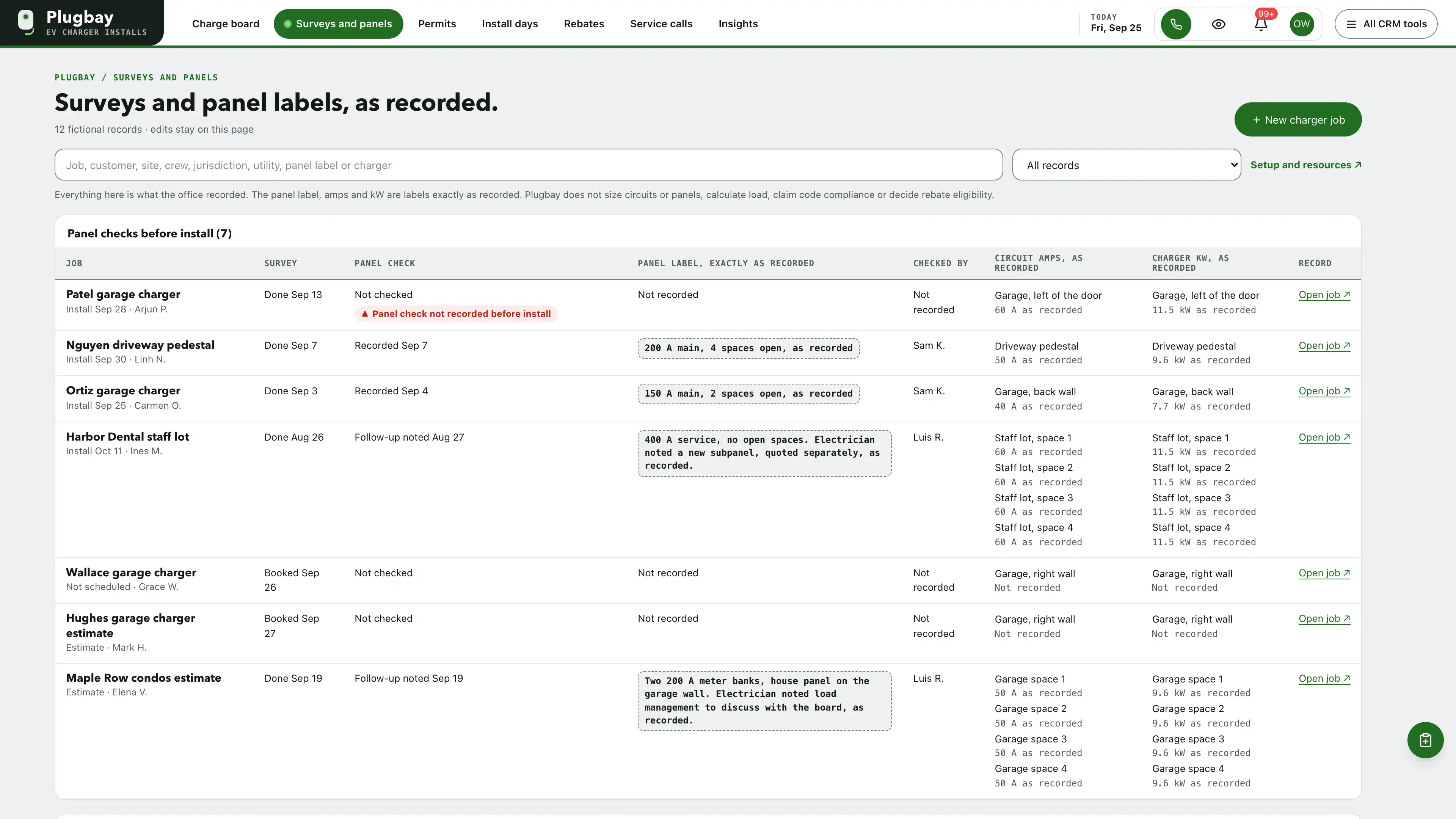The width and height of the screenshot is (1456, 819).
Task: Click Follow-up noted Aug 27 cell
Action: [x=409, y=438]
